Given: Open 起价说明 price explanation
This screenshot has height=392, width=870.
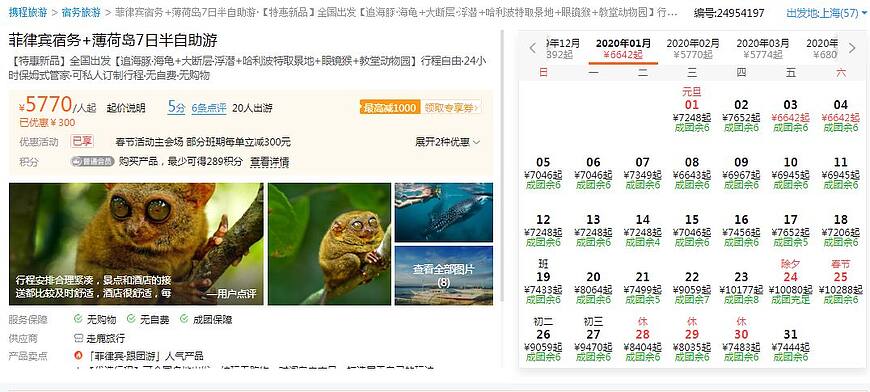Looking at the screenshot, I should [x=125, y=108].
